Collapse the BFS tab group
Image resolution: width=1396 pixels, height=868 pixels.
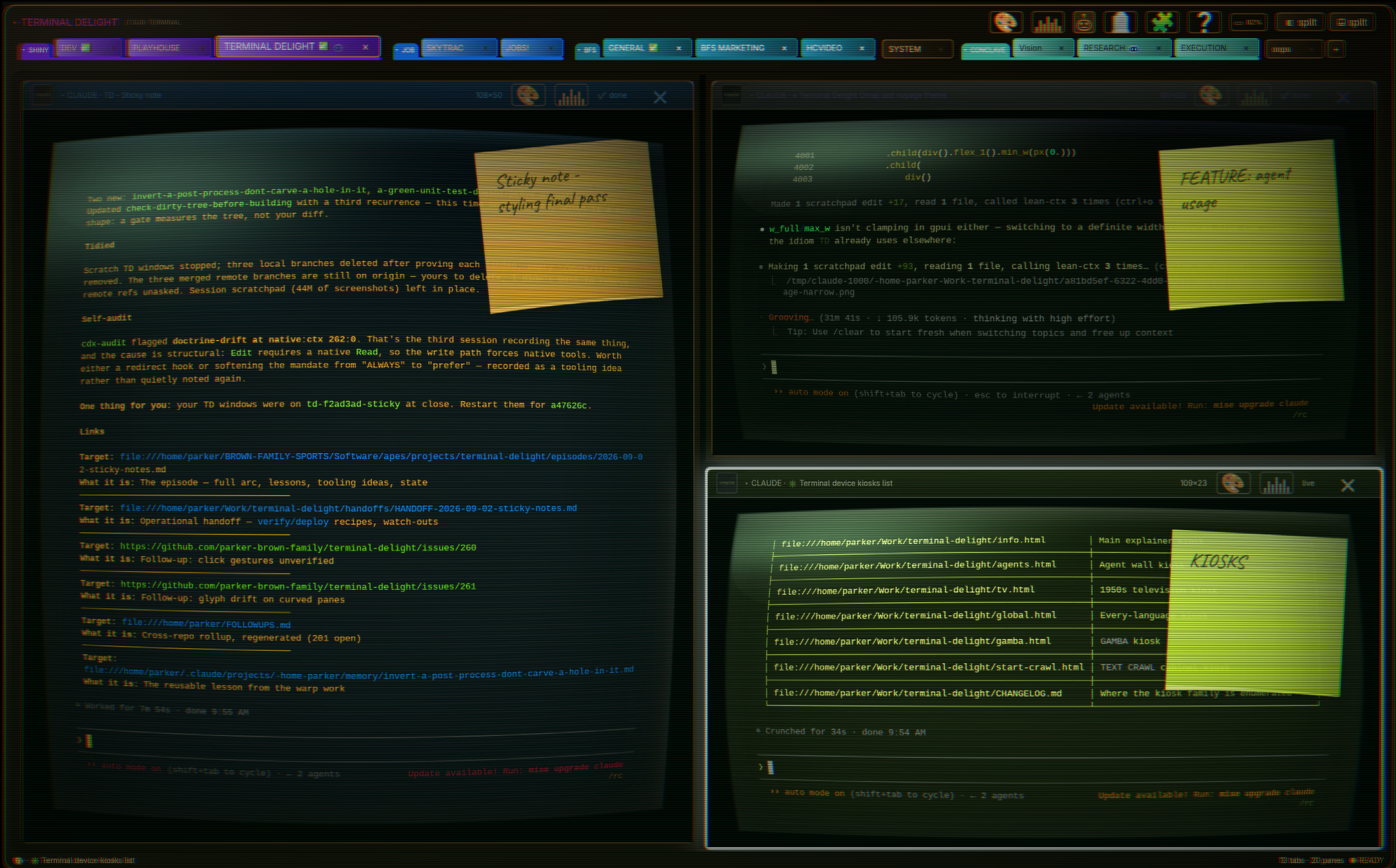click(587, 50)
